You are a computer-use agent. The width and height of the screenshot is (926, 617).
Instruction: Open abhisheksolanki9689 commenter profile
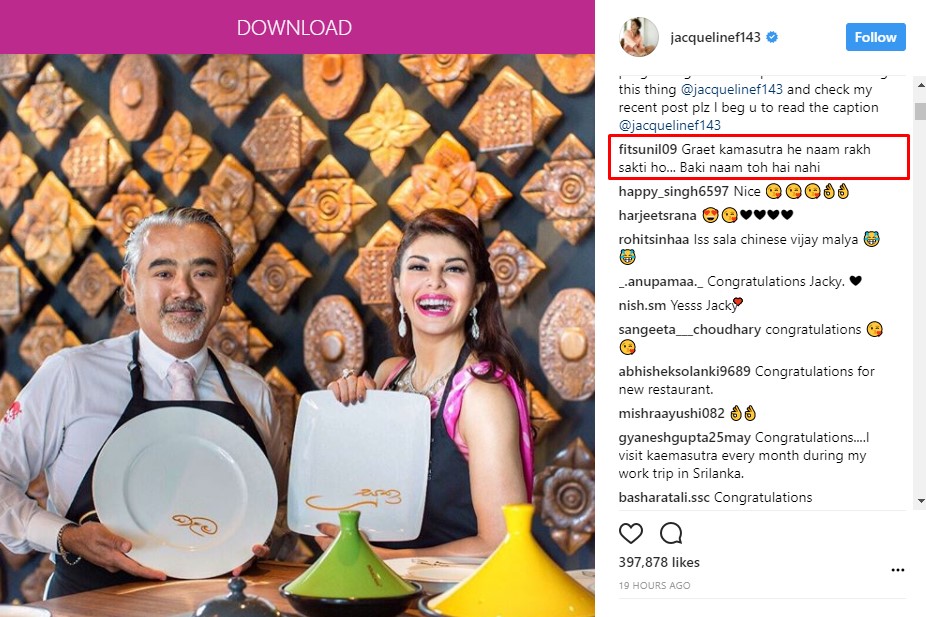coord(684,371)
